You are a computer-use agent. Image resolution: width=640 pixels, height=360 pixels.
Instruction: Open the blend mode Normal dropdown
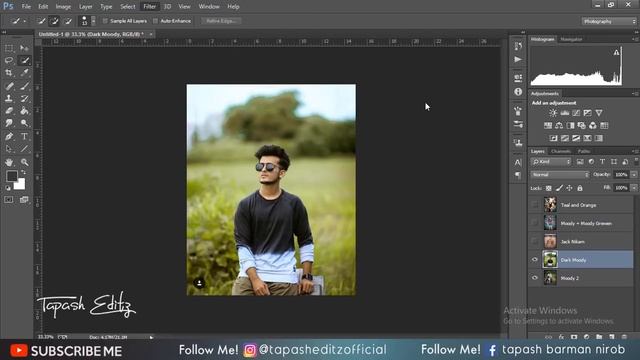(x=560, y=175)
